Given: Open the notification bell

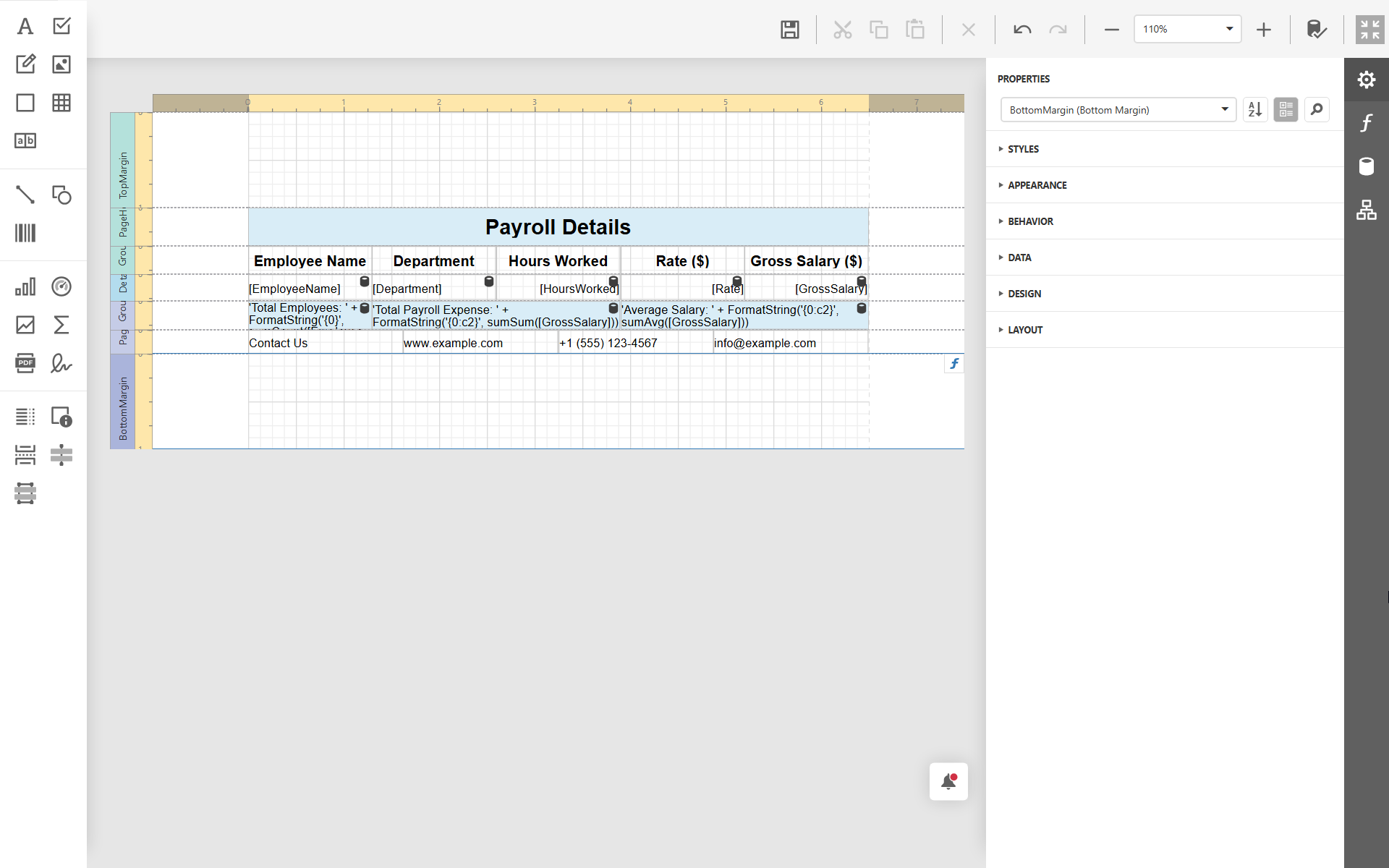Looking at the screenshot, I should coord(948,781).
